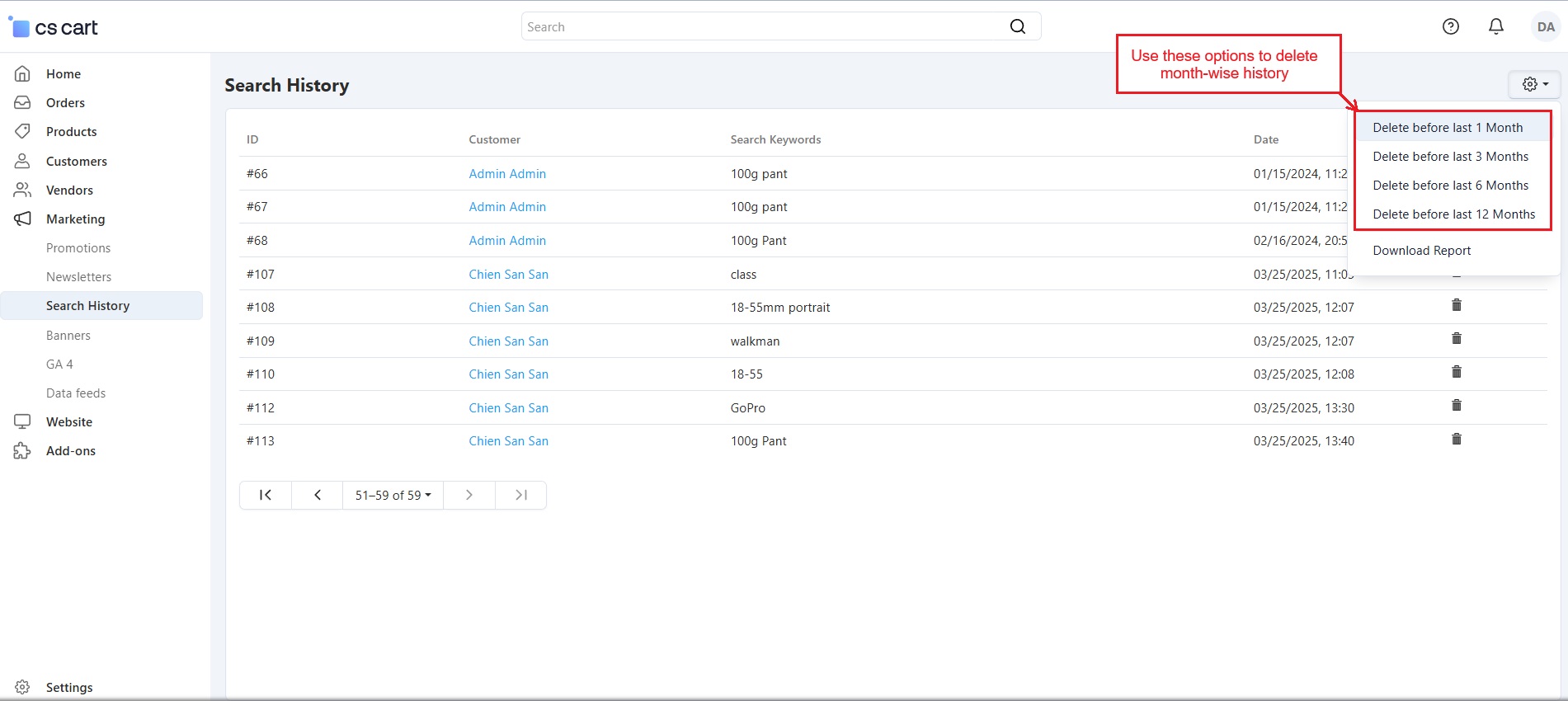Expand the 51–59 of 59 page selector

[393, 495]
